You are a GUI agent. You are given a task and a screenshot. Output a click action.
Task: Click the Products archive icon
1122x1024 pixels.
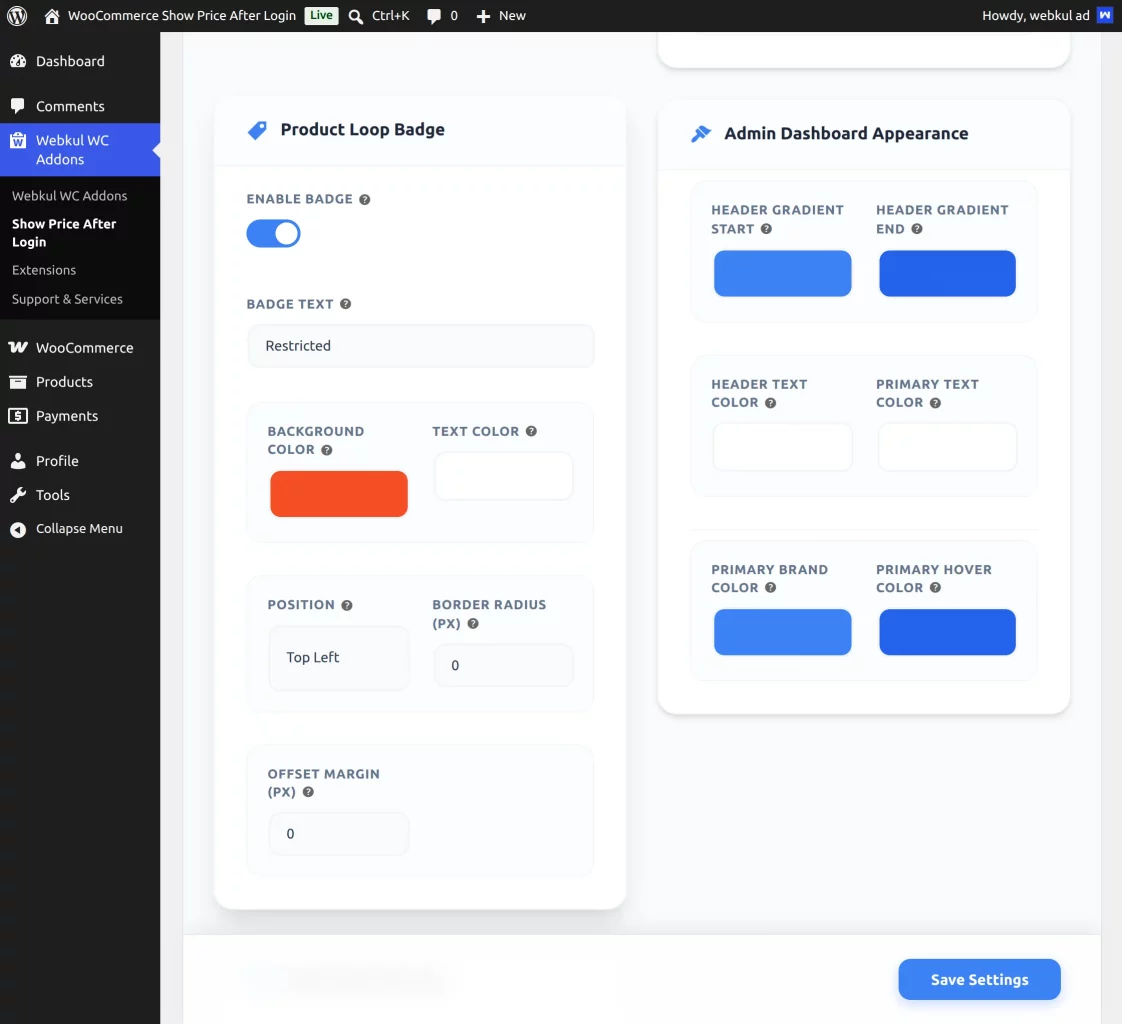point(18,381)
